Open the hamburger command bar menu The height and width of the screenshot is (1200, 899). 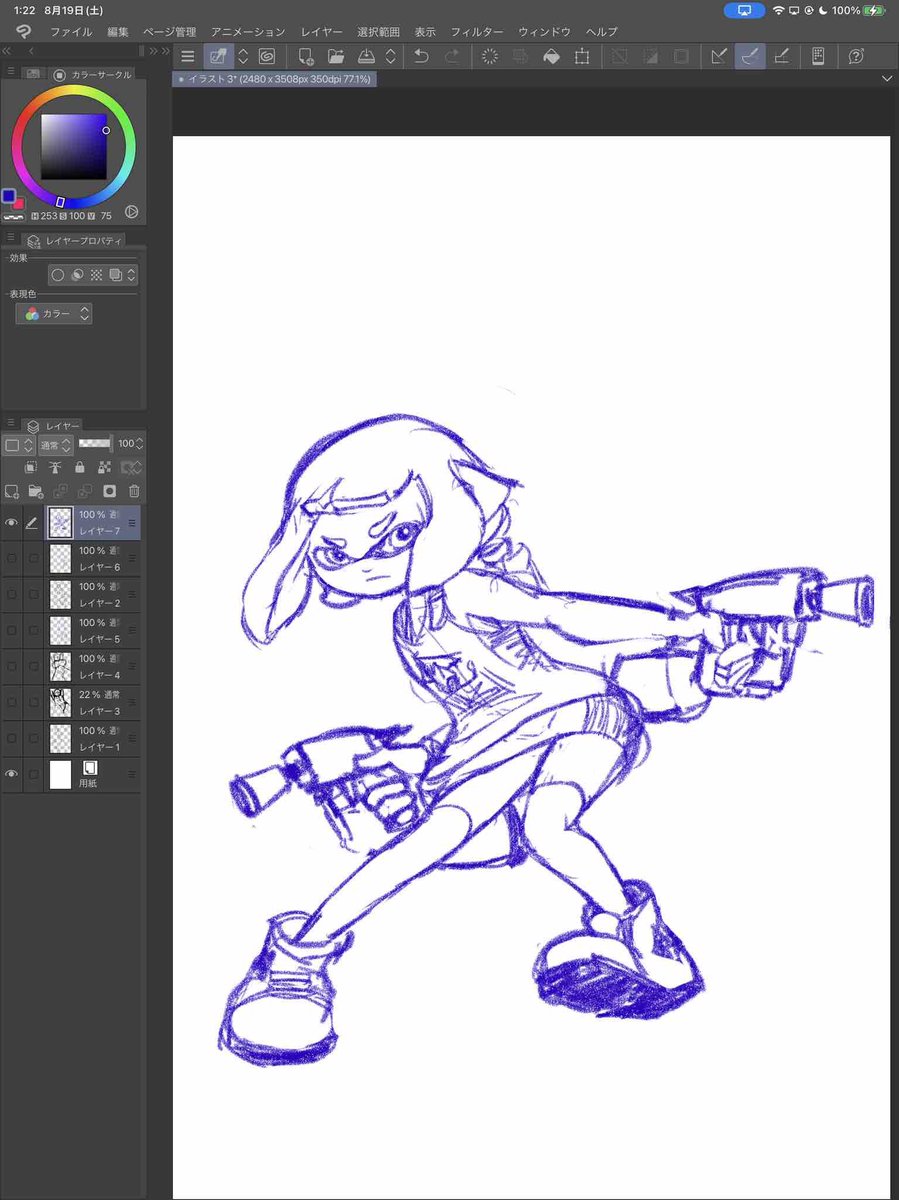[187, 57]
